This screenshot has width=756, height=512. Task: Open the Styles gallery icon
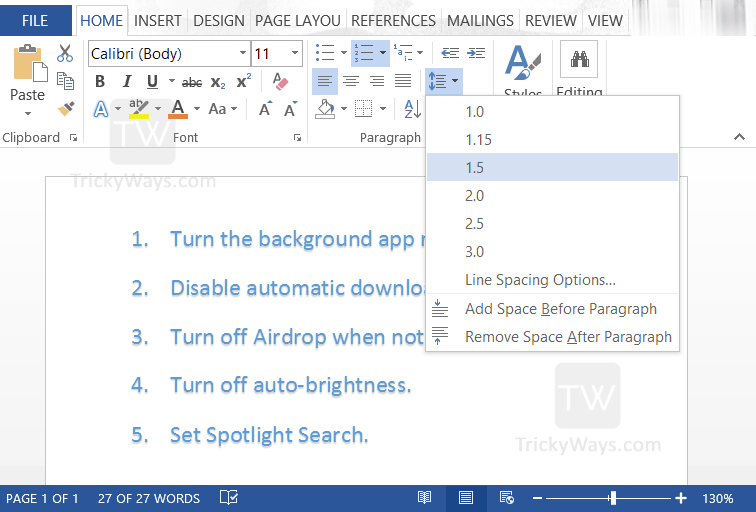(x=523, y=63)
